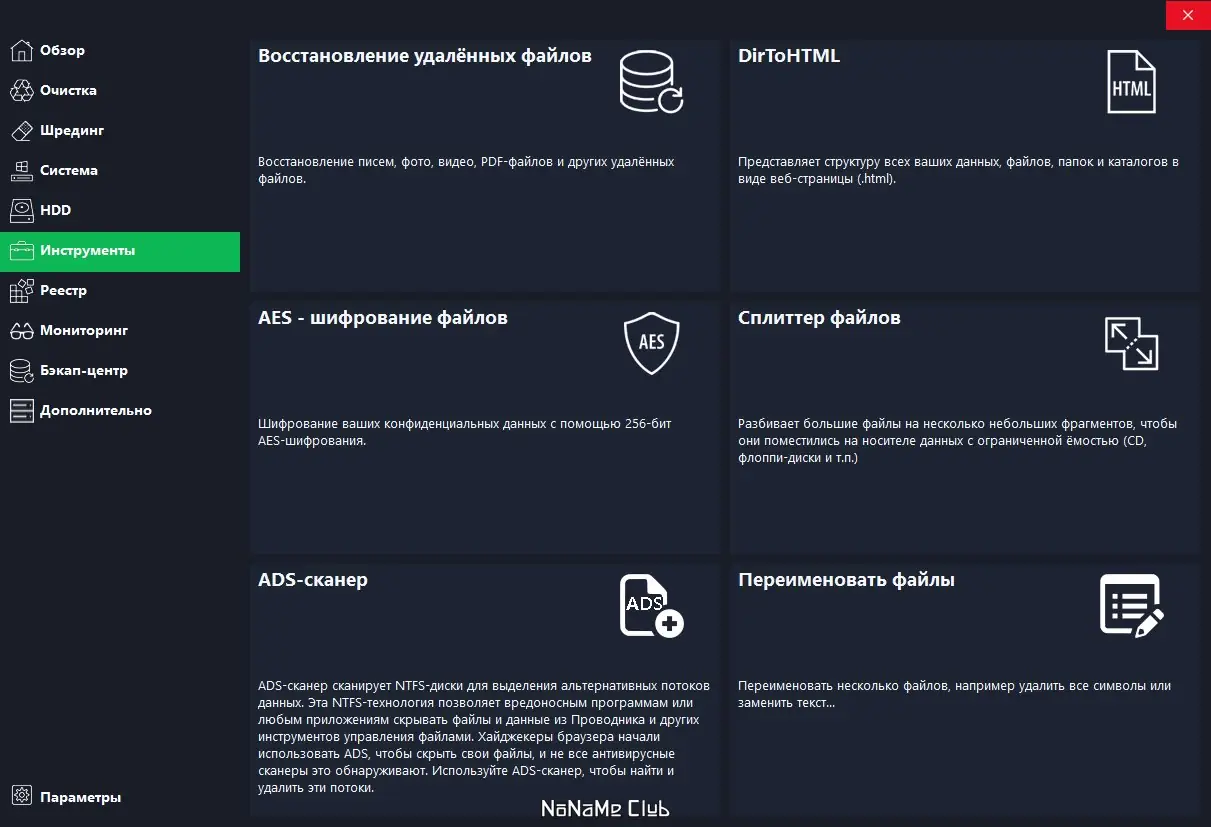Switch to the HDD section
1211x827 pixels.
(x=120, y=210)
